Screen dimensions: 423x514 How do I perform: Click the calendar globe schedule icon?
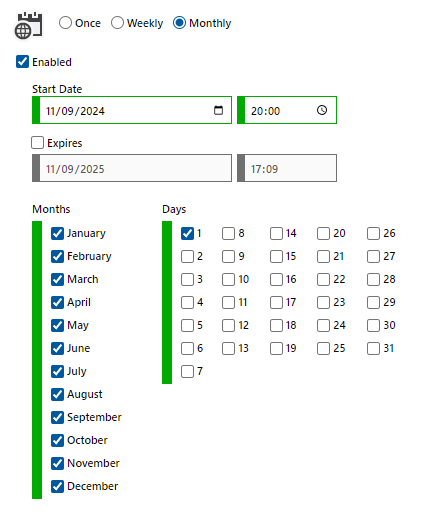[x=29, y=26]
